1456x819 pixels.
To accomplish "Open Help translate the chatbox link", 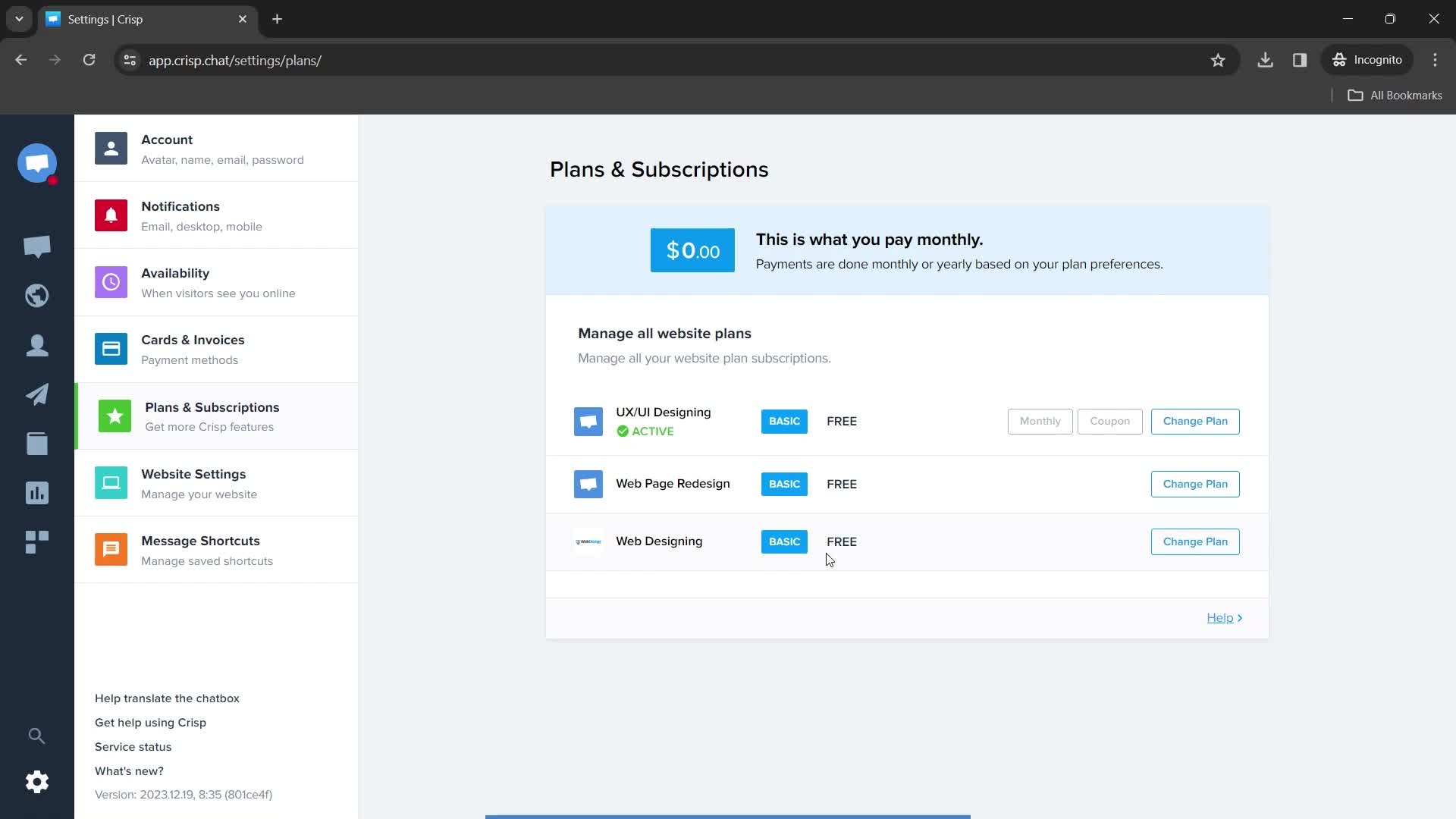I will click(x=167, y=697).
